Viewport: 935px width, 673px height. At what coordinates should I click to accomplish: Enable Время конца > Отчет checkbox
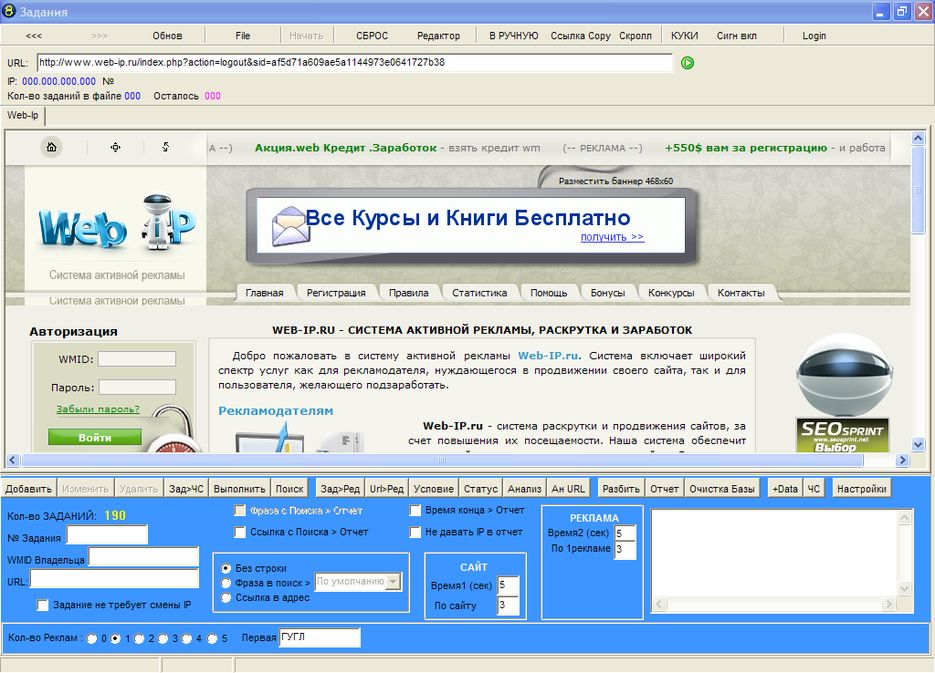[415, 510]
